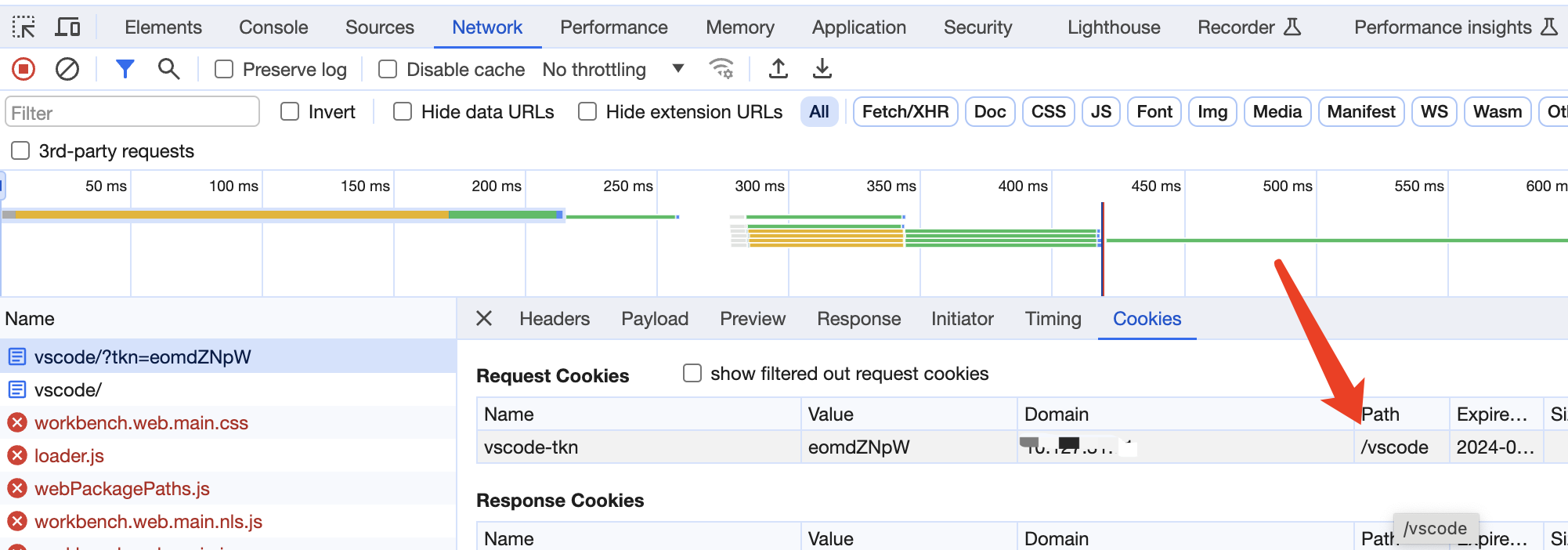Screen dimensions: 1568x550
Task: Import HAR file with upload arrow
Action: 778,70
